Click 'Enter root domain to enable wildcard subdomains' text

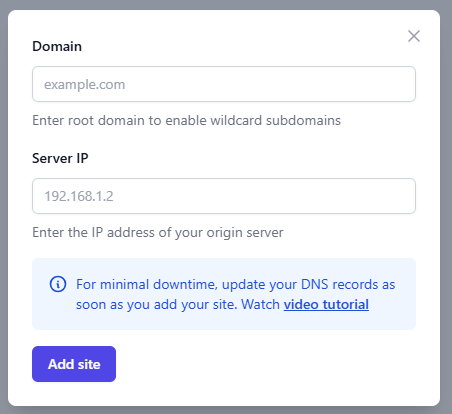click(x=186, y=120)
